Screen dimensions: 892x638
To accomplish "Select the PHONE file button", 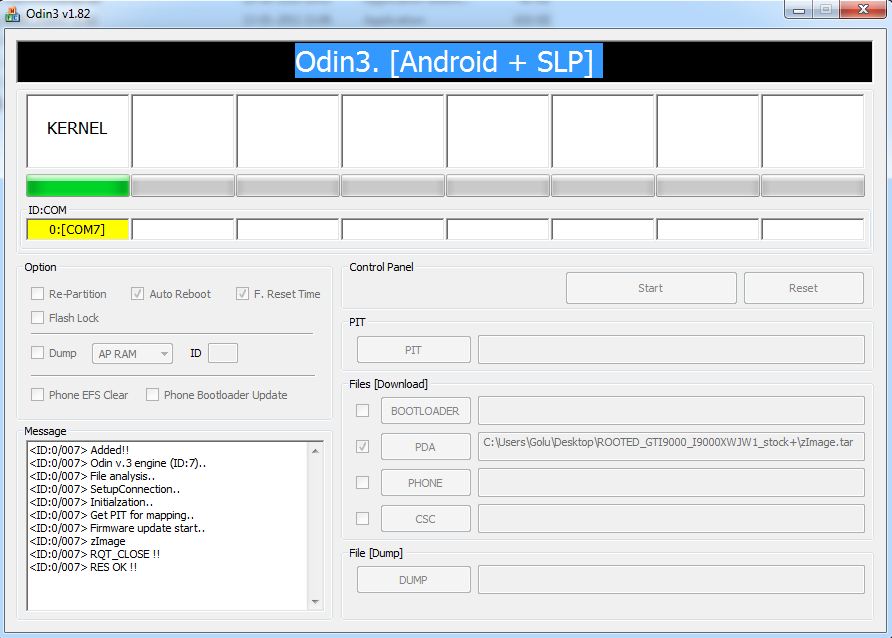I will 425,483.
